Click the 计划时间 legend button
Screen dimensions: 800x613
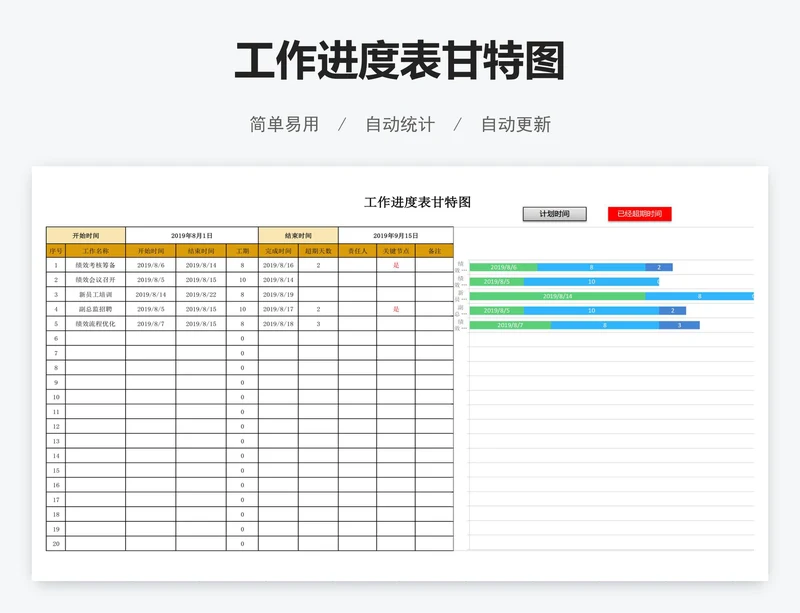click(555, 214)
